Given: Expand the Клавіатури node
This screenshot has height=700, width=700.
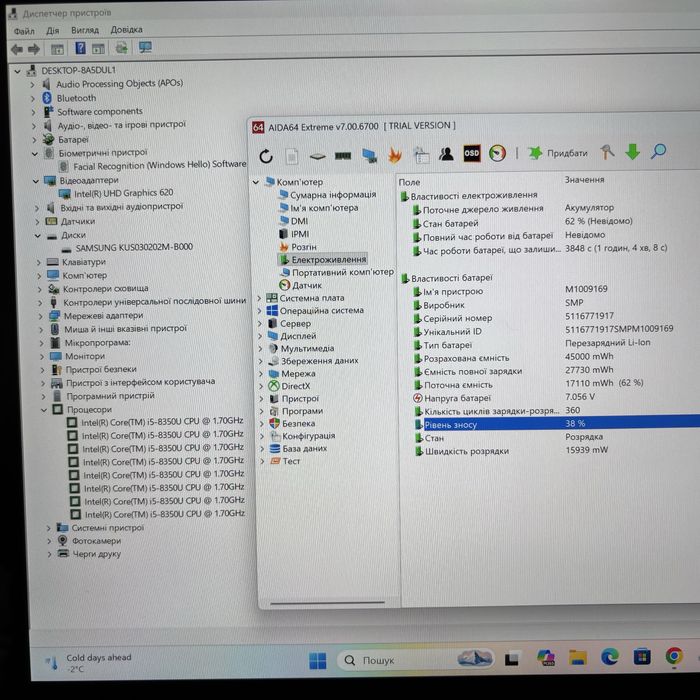Looking at the screenshot, I should point(38,262).
